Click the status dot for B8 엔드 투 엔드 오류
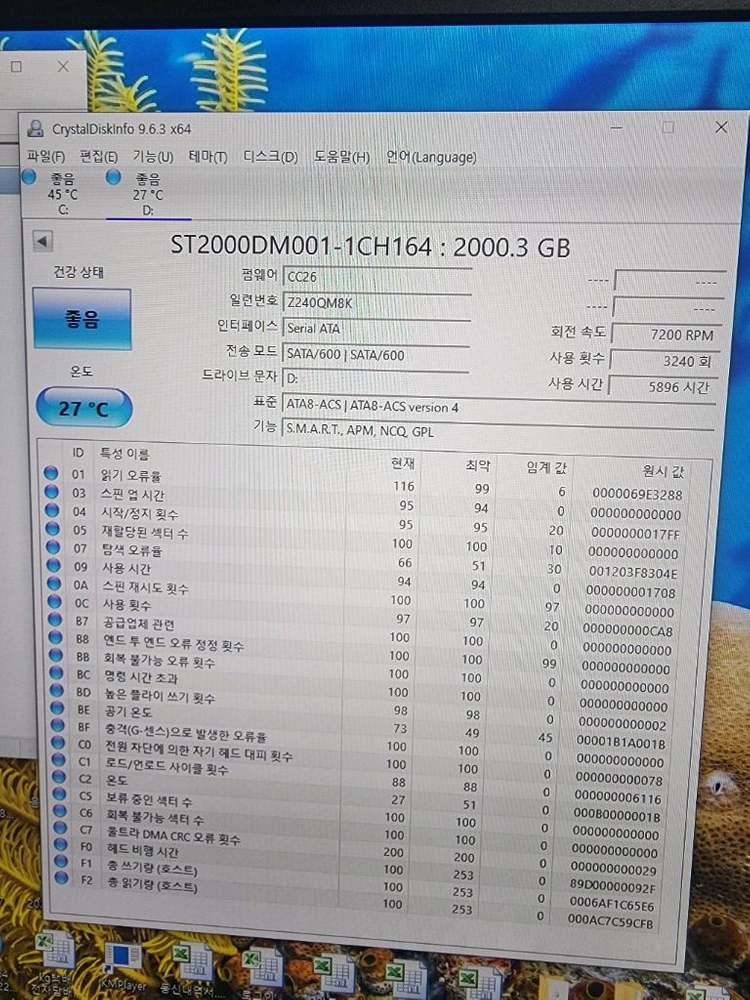Viewport: 750px width, 1000px height. (55, 637)
